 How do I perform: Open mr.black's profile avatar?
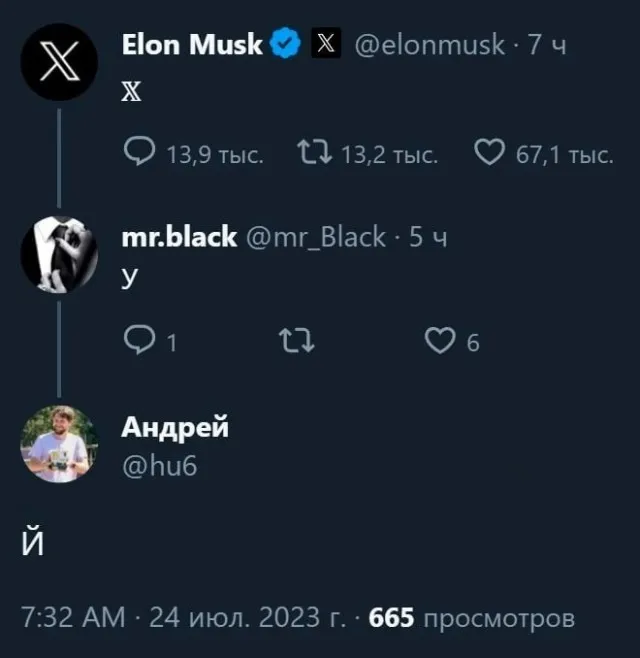59,252
